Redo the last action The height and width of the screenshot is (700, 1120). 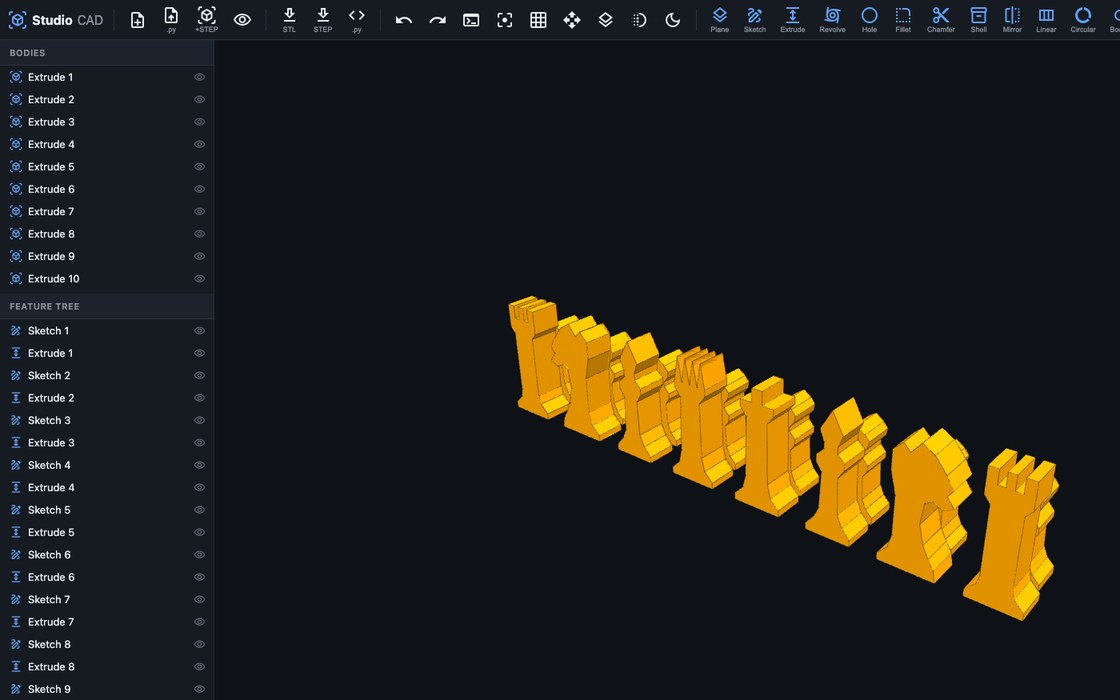tap(437, 20)
